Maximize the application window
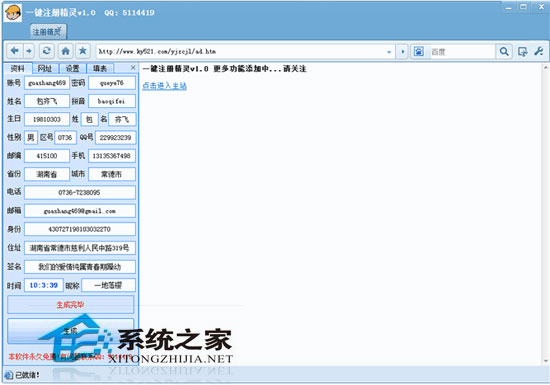Screen dimensions: 550x385 [x=523, y=7]
